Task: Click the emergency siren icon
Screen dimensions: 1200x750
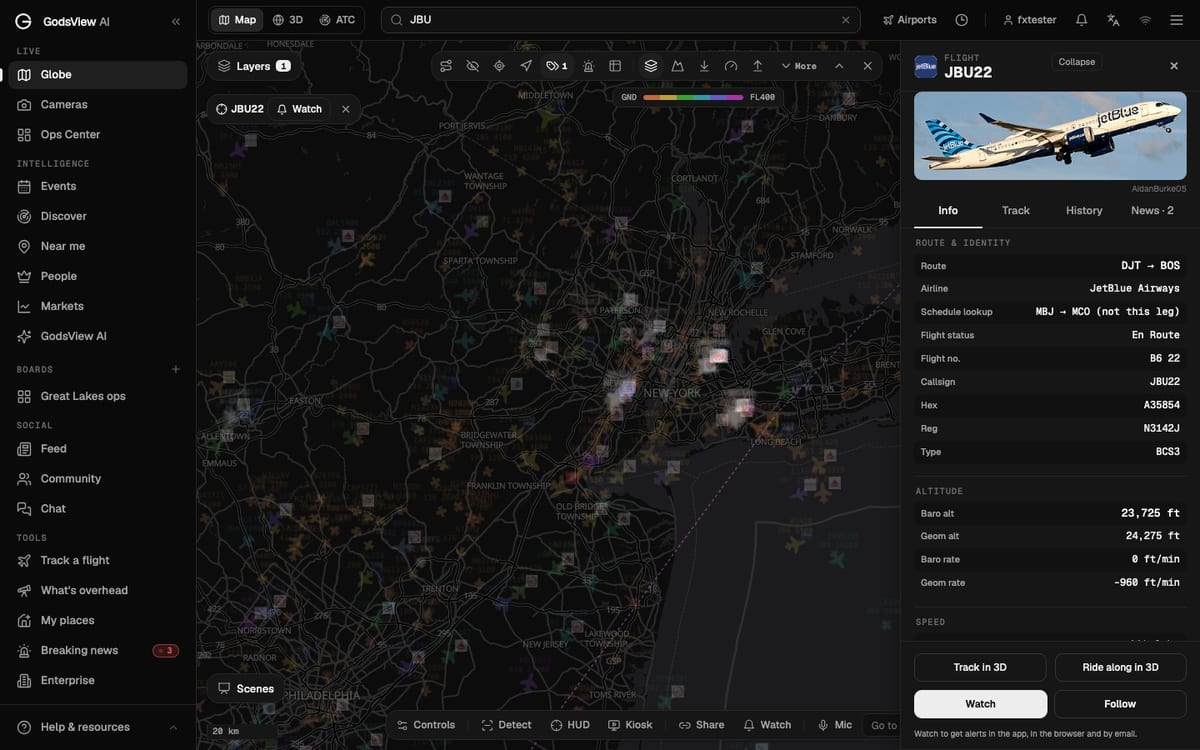Action: click(588, 66)
